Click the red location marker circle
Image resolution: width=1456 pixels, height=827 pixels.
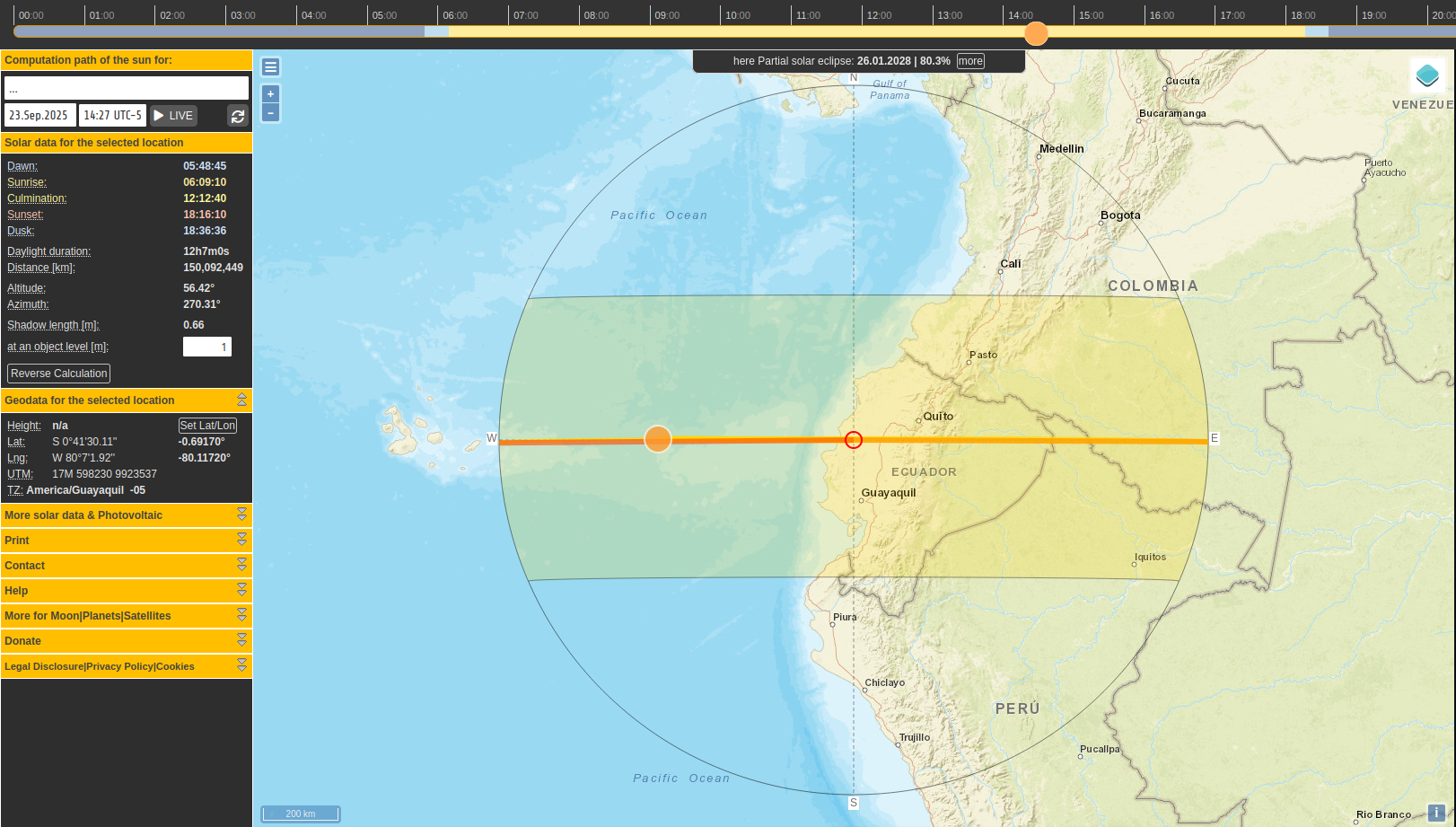pos(854,440)
